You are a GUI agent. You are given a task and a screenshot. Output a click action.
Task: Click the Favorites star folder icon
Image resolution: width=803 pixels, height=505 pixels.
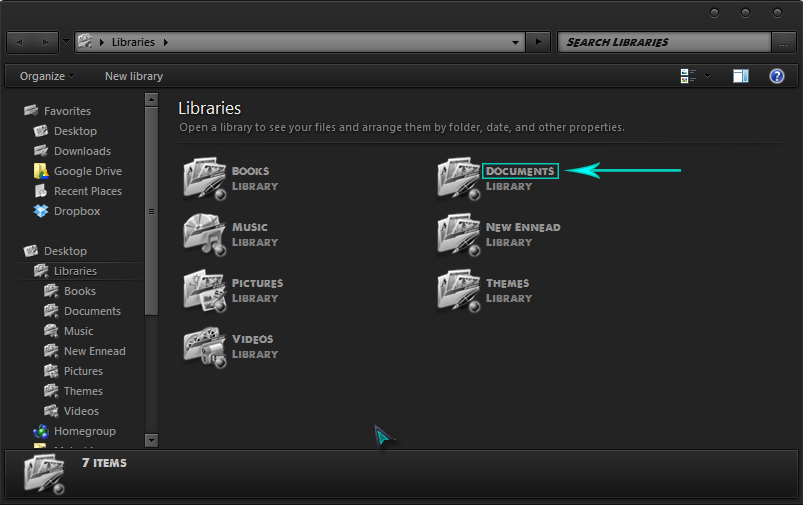(31, 110)
